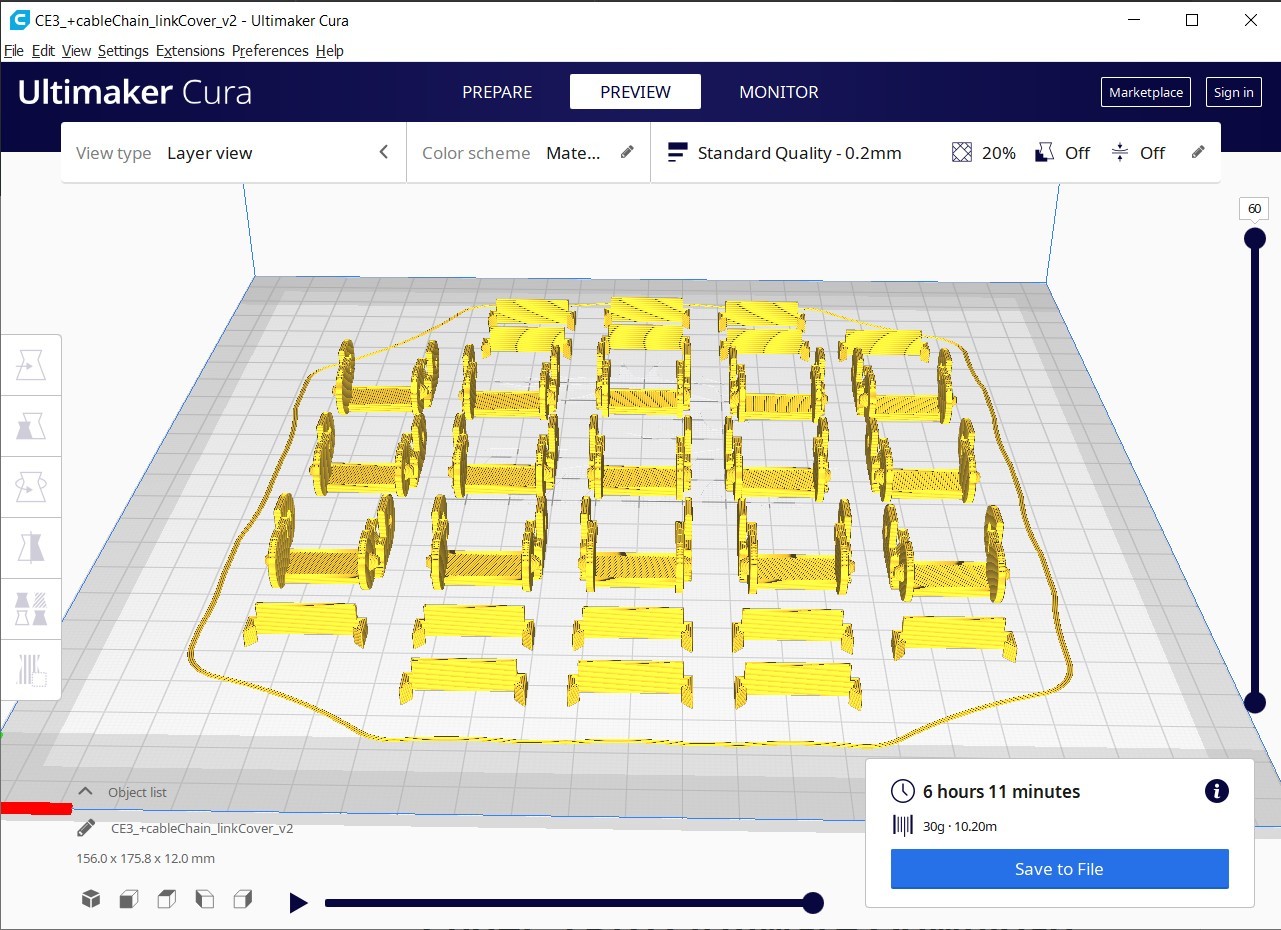
Task: Switch to 3D perspective view cube icon
Action: click(x=91, y=899)
